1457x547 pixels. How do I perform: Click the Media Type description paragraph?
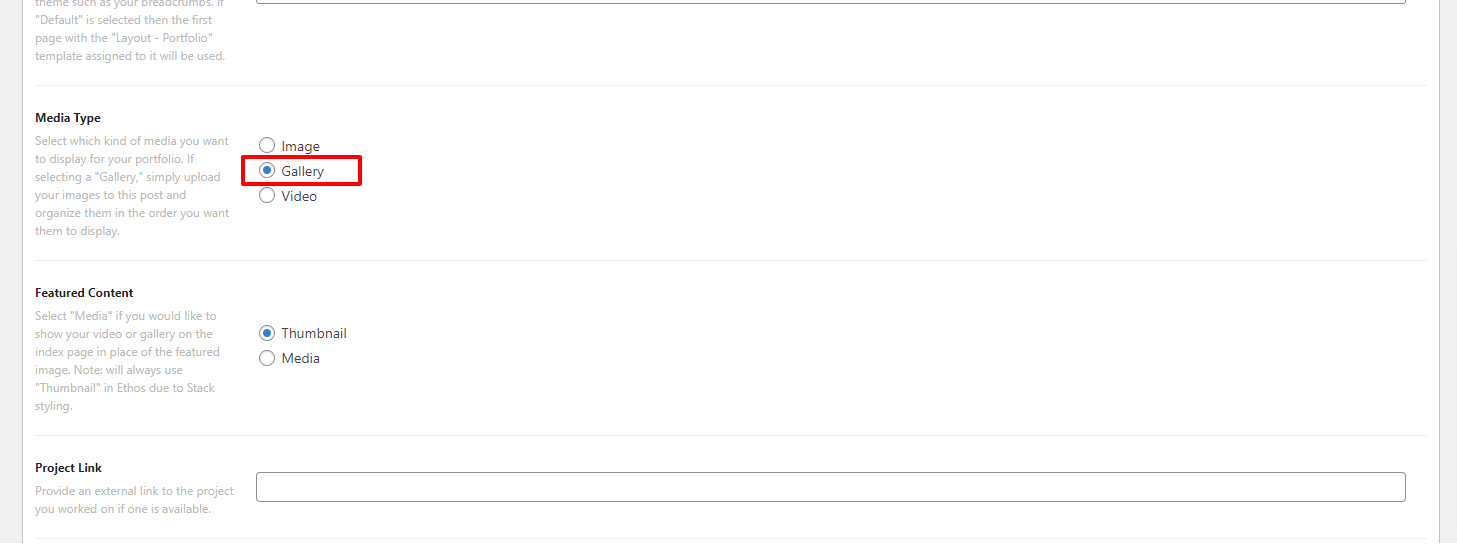(132, 186)
